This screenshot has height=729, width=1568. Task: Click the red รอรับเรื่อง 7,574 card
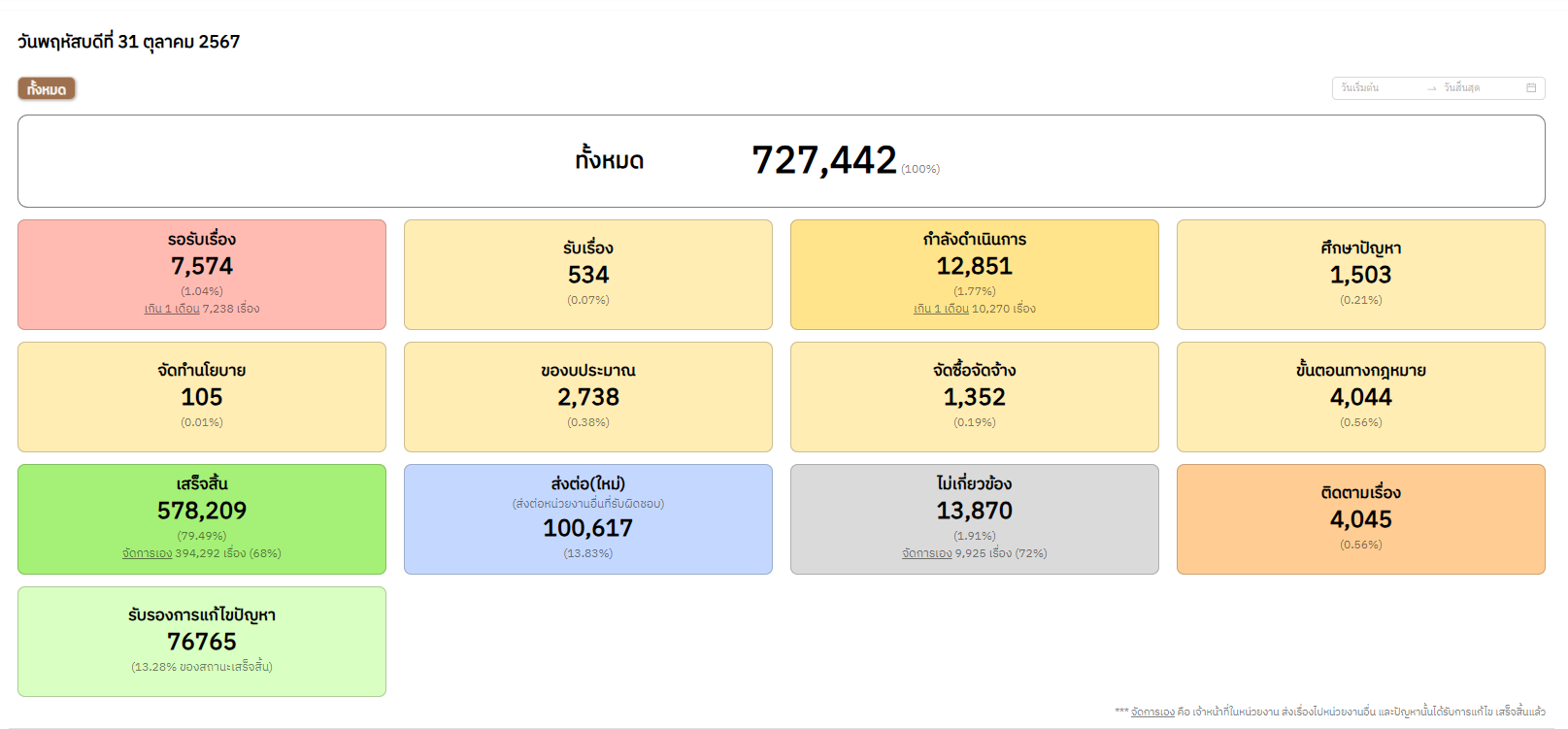(x=202, y=265)
